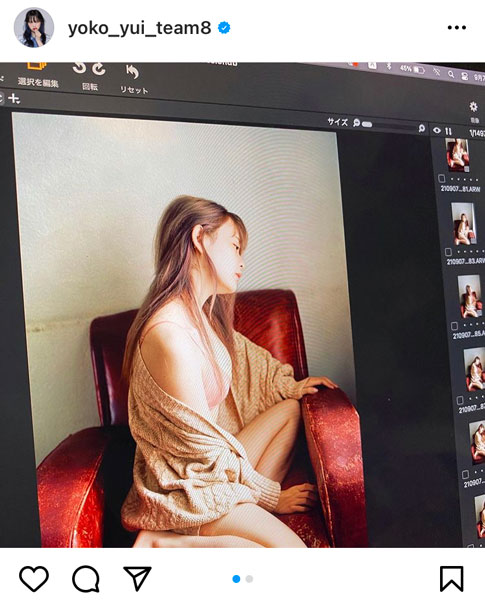Open the gear settings icon in photo app
Viewport: 485px width, 600px height.
click(474, 107)
